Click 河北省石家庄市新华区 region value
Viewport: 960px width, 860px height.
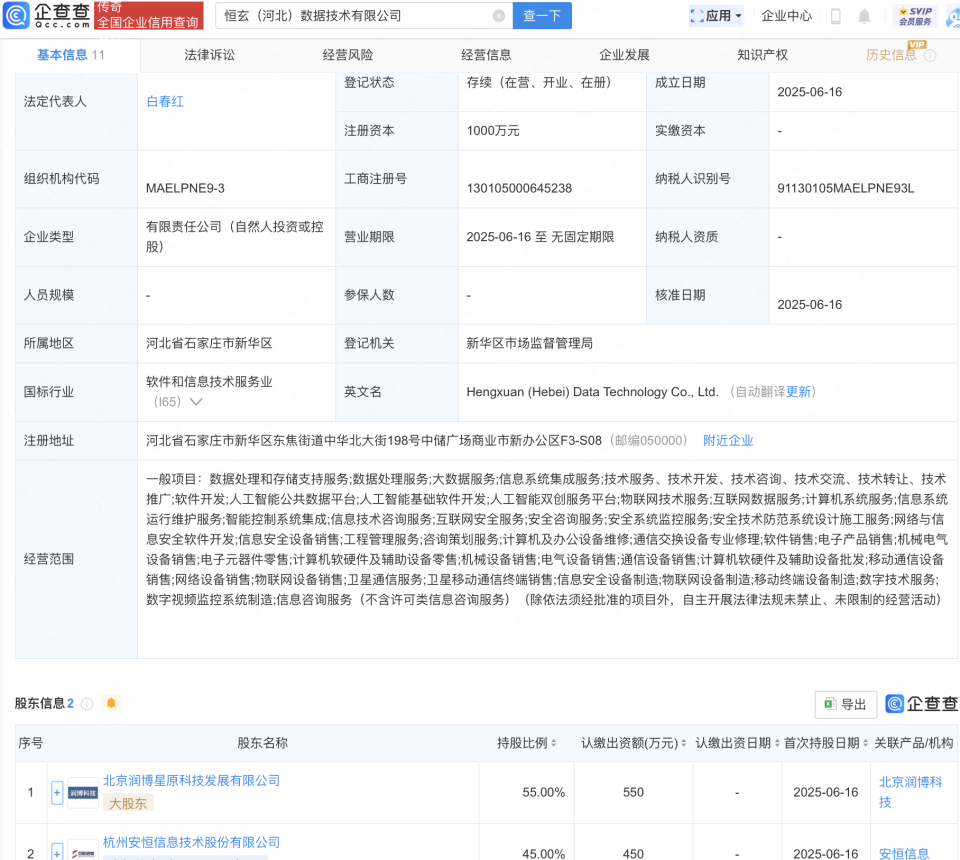209,343
